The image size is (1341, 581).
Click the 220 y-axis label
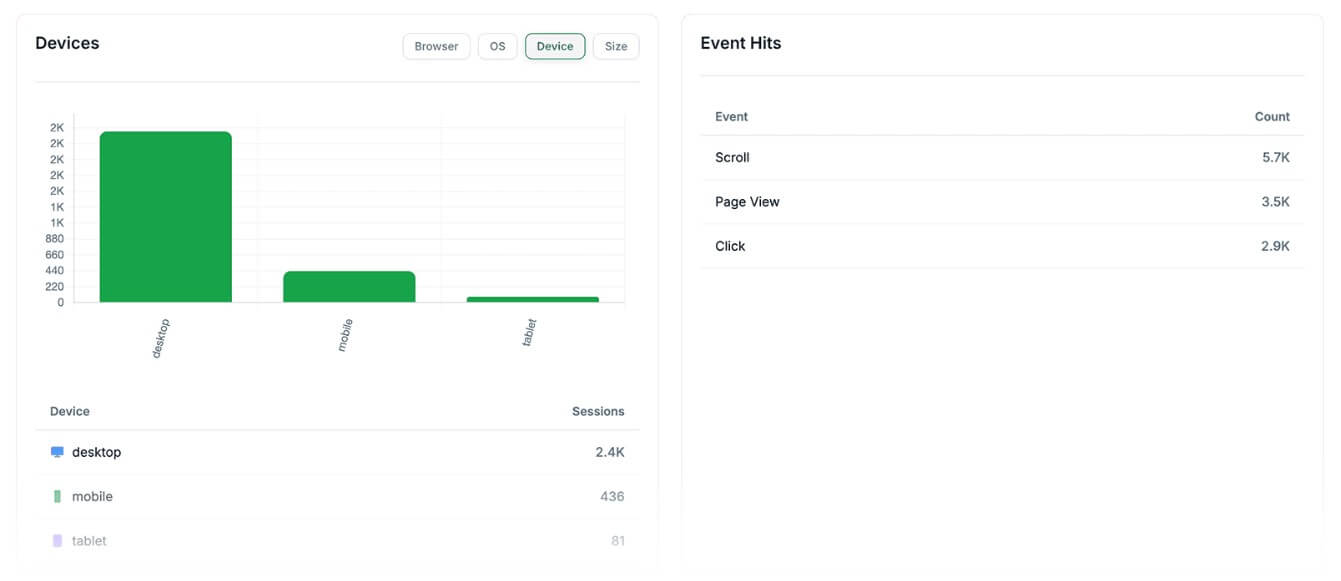click(x=55, y=286)
